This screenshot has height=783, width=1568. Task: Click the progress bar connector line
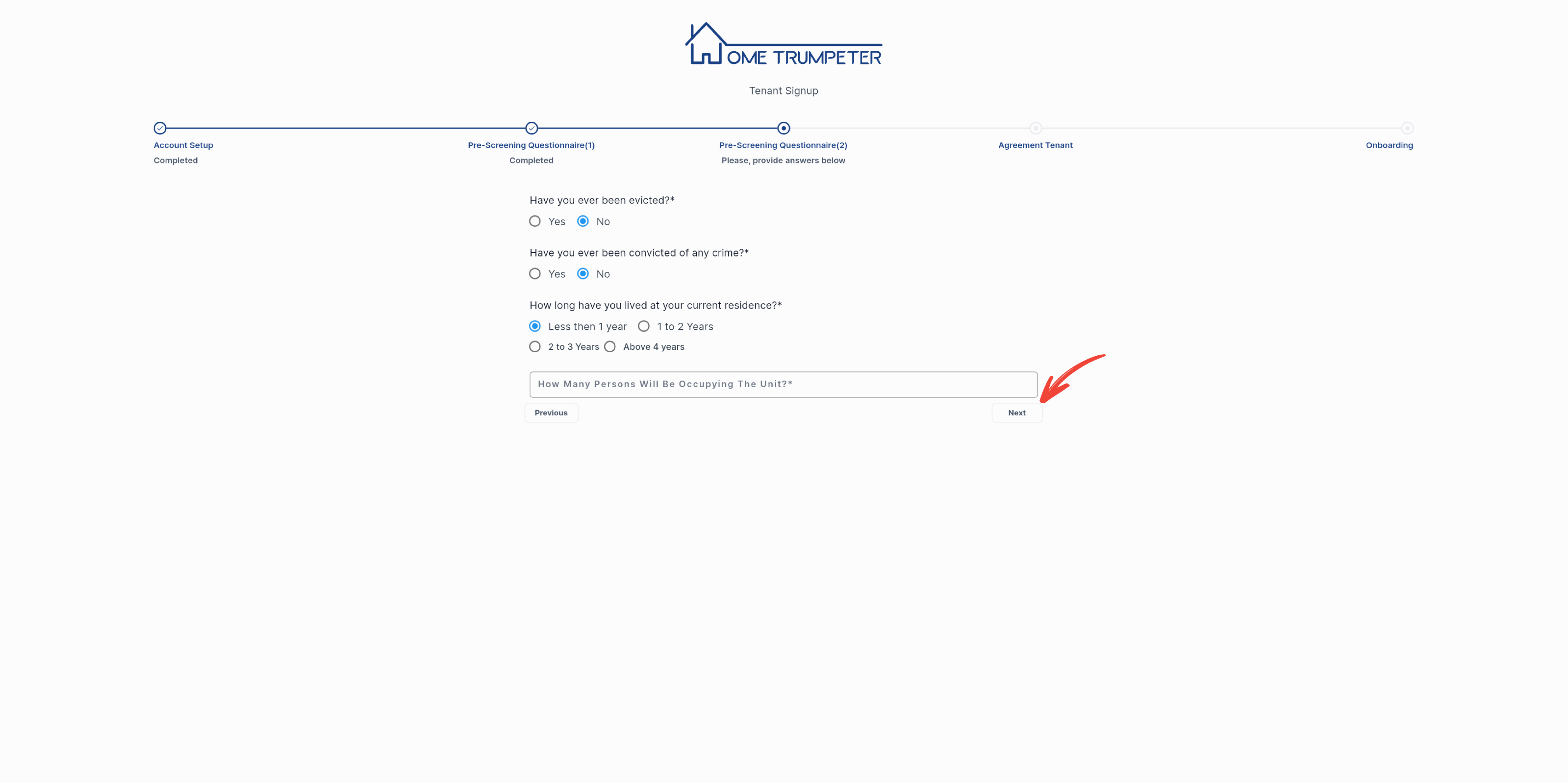[x=345, y=127]
